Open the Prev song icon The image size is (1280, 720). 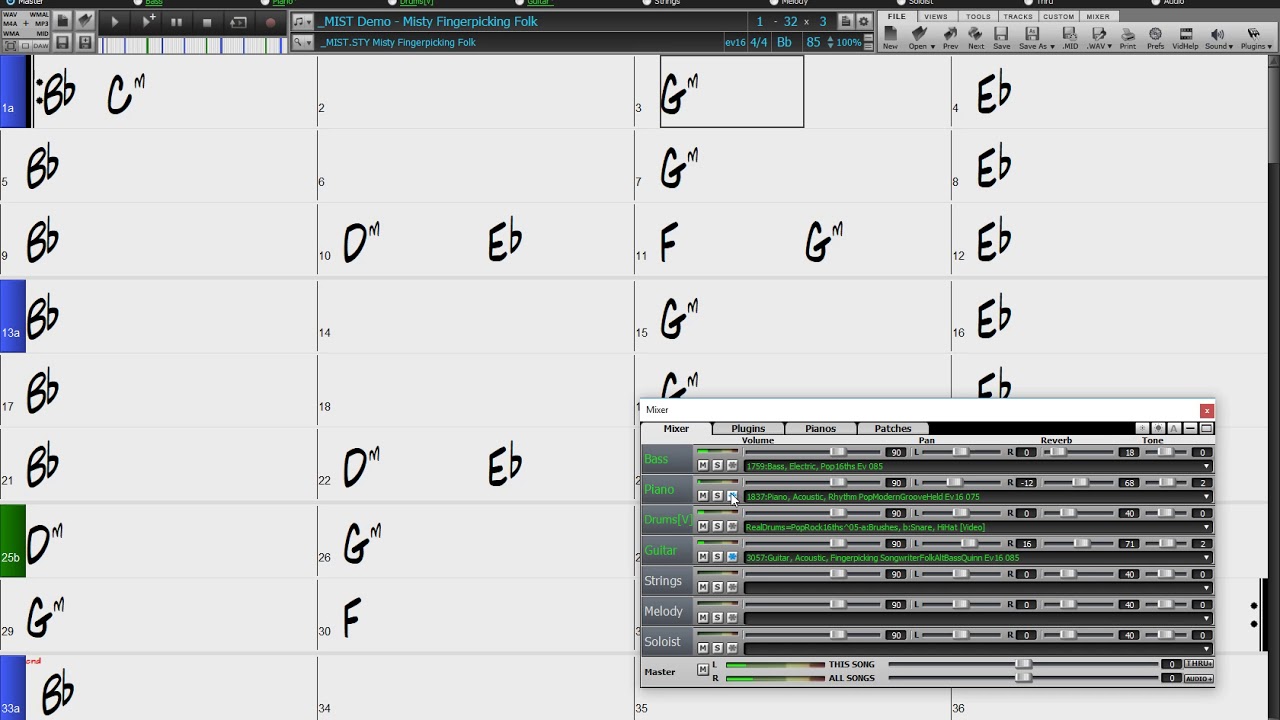click(950, 38)
